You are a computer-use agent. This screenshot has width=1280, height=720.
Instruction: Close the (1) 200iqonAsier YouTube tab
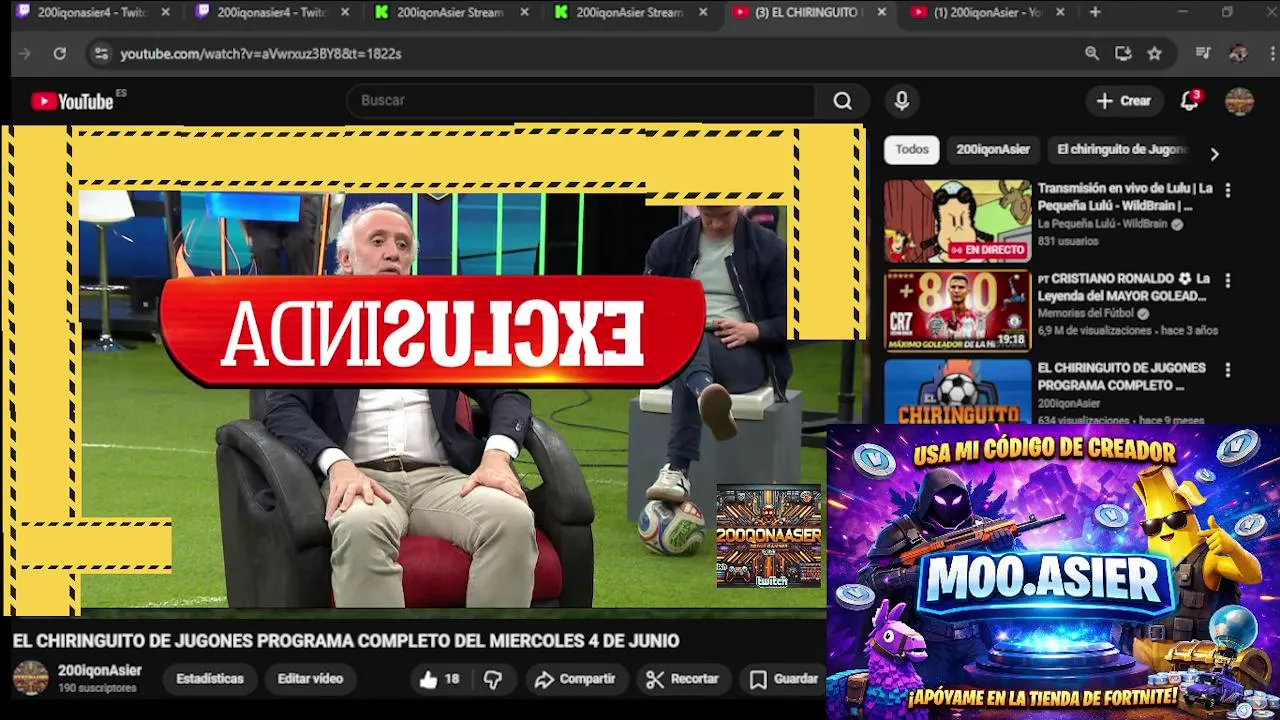click(1060, 12)
